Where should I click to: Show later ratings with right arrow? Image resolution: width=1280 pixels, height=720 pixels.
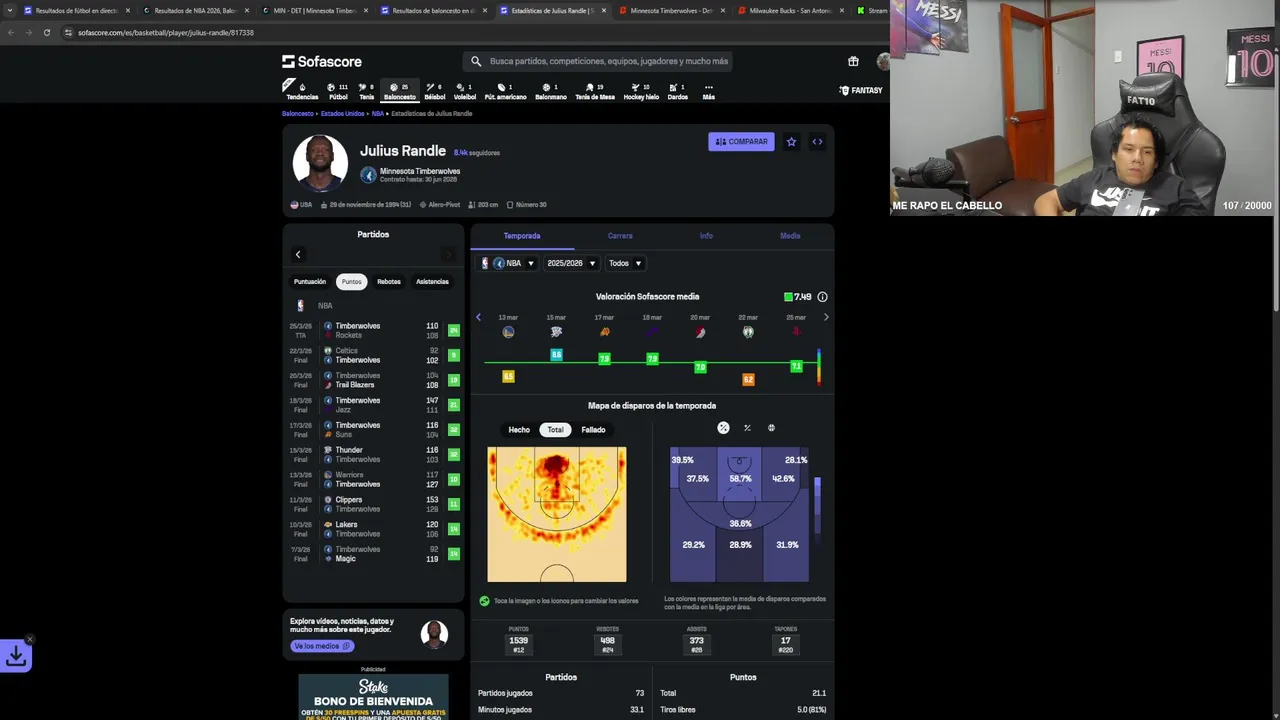click(826, 317)
